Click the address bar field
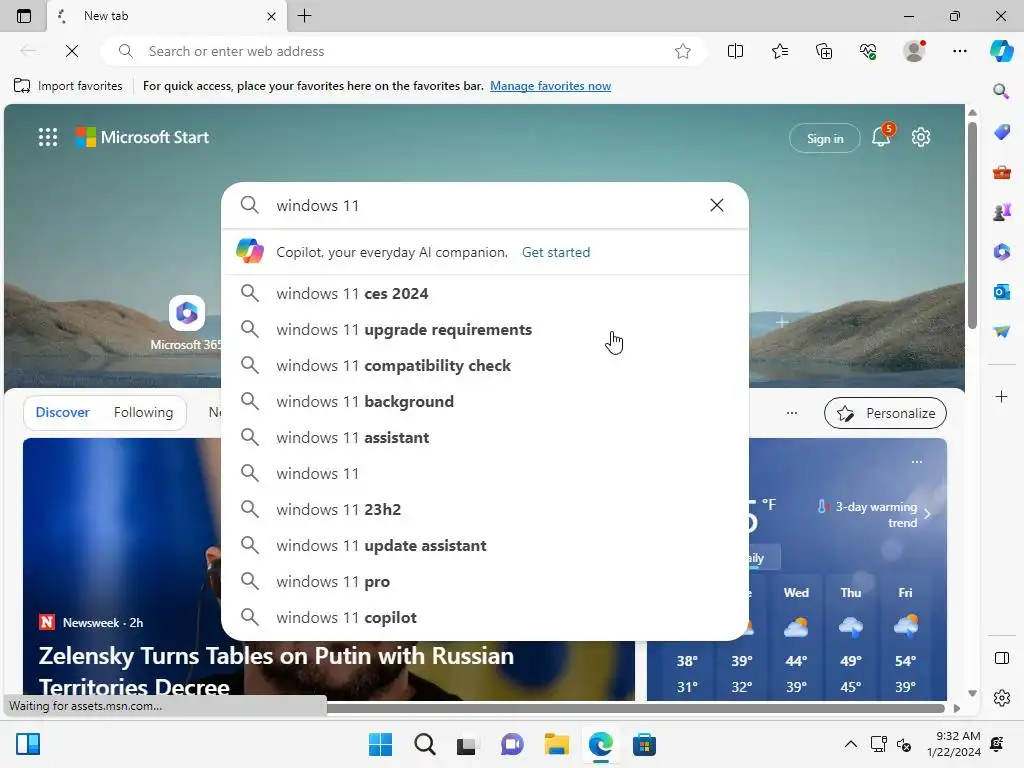Screen dimensions: 1024x768 click(x=405, y=51)
